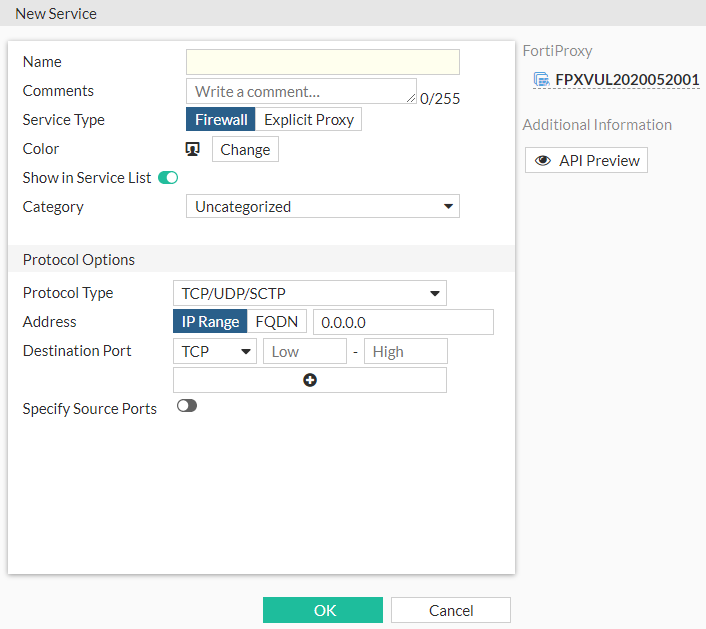The width and height of the screenshot is (706, 629).
Task: Click the plus icon to add destination port
Action: [310, 380]
